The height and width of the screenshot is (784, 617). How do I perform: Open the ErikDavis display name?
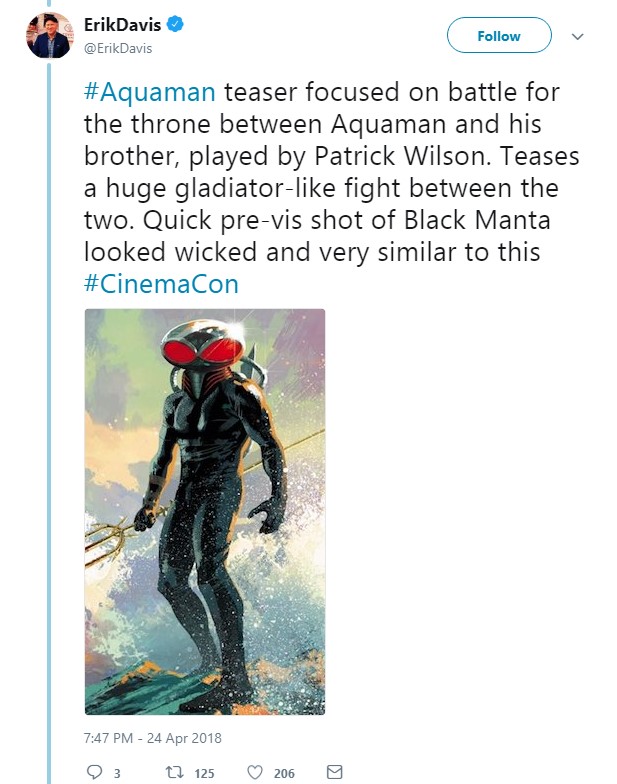click(x=122, y=24)
